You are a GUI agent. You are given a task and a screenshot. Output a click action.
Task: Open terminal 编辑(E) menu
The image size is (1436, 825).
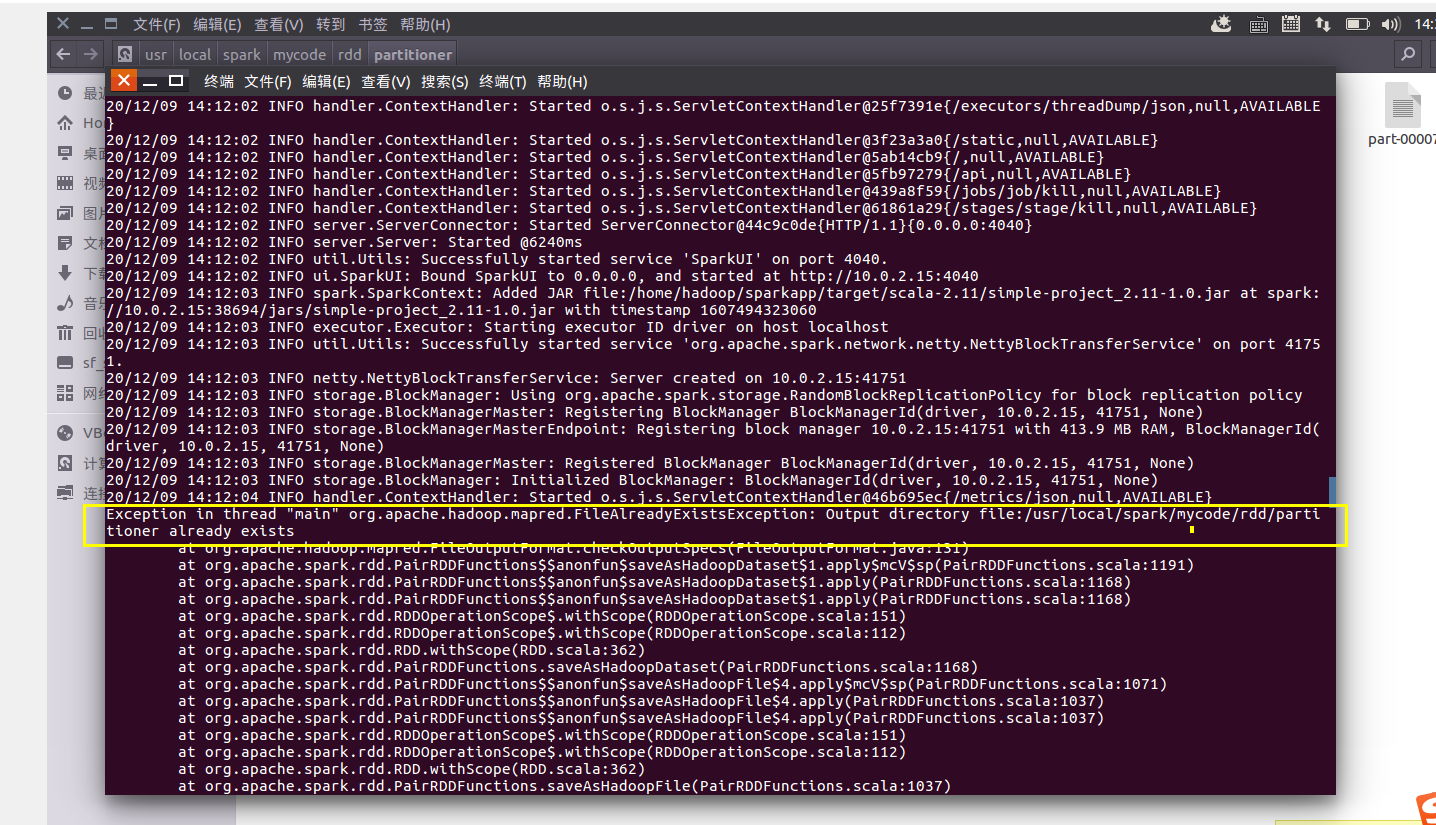(x=326, y=82)
